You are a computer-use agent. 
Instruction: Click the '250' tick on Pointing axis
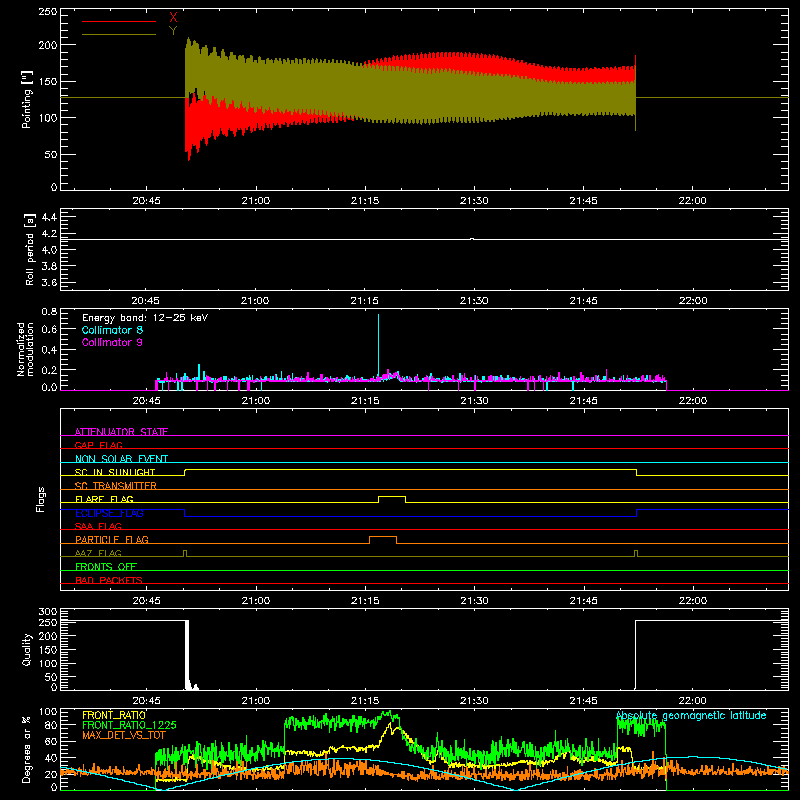pos(48,11)
